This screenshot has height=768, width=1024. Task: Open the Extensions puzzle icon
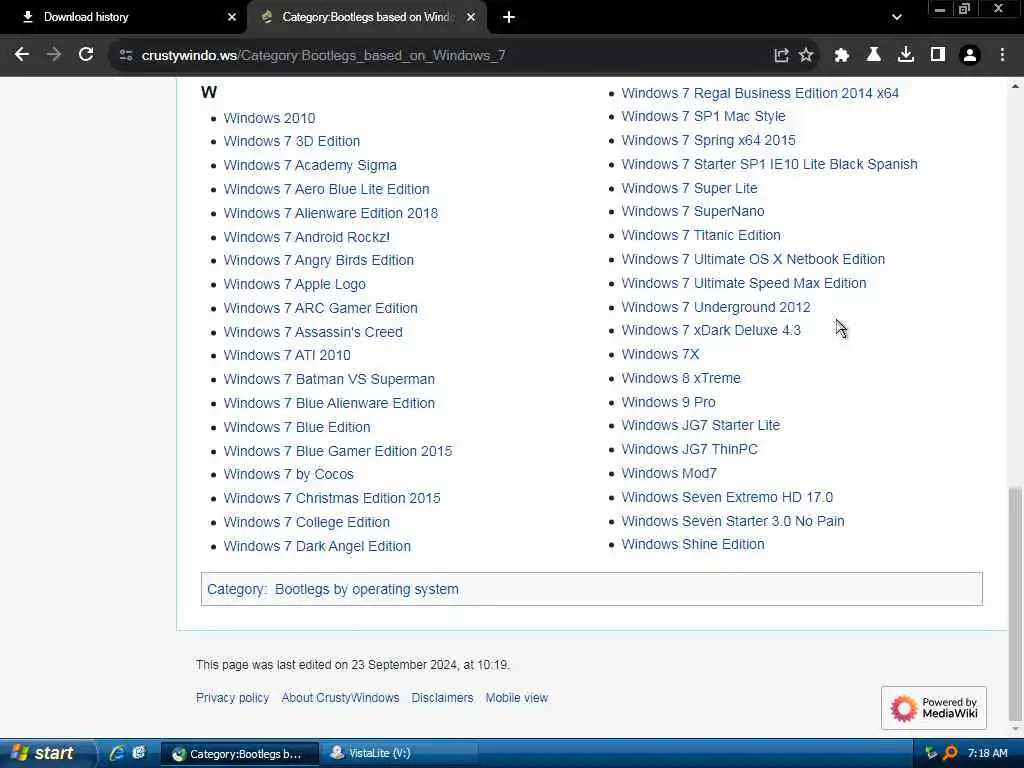tap(842, 56)
